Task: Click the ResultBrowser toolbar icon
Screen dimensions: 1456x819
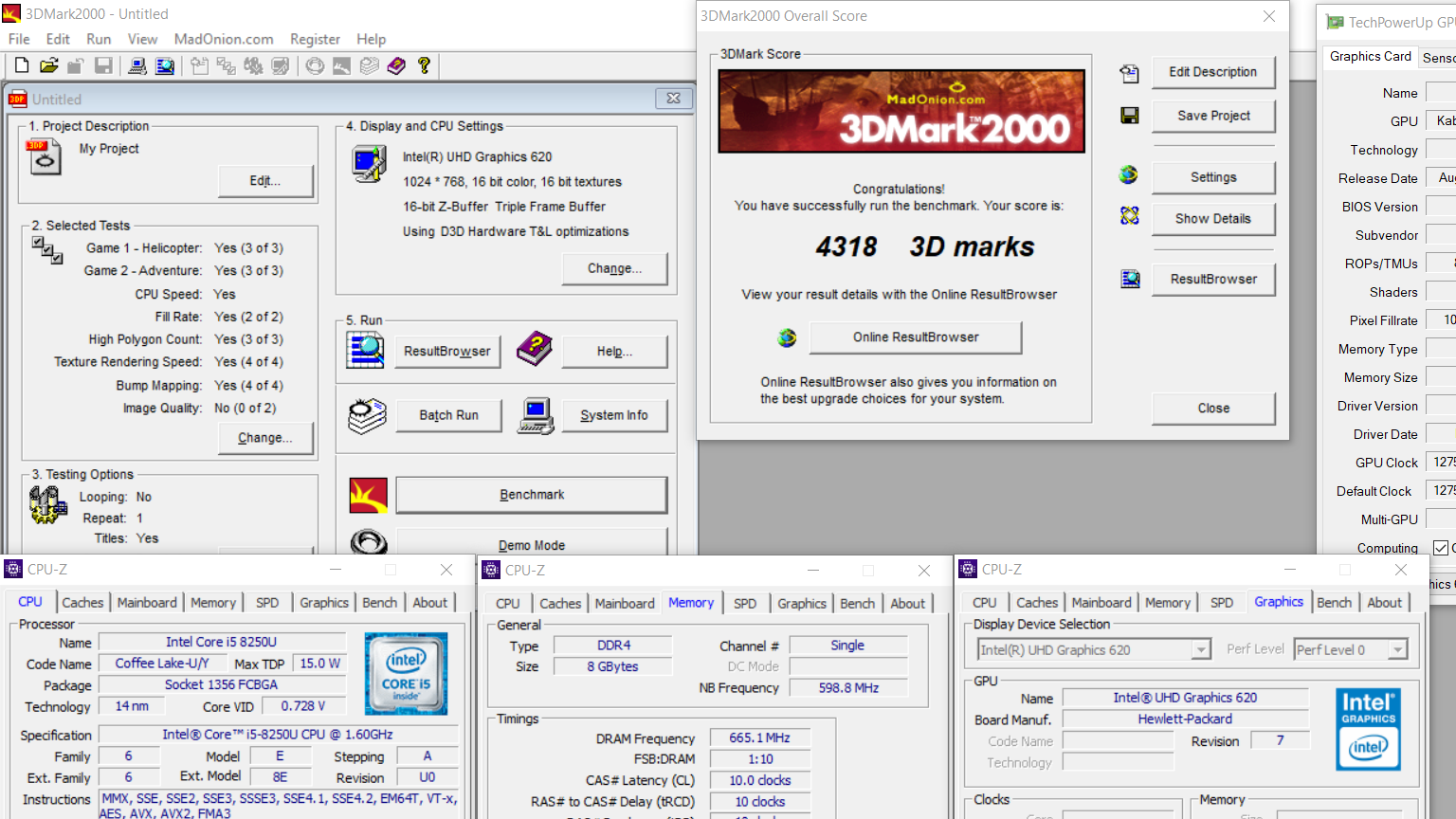Action: pyautogui.click(x=165, y=65)
